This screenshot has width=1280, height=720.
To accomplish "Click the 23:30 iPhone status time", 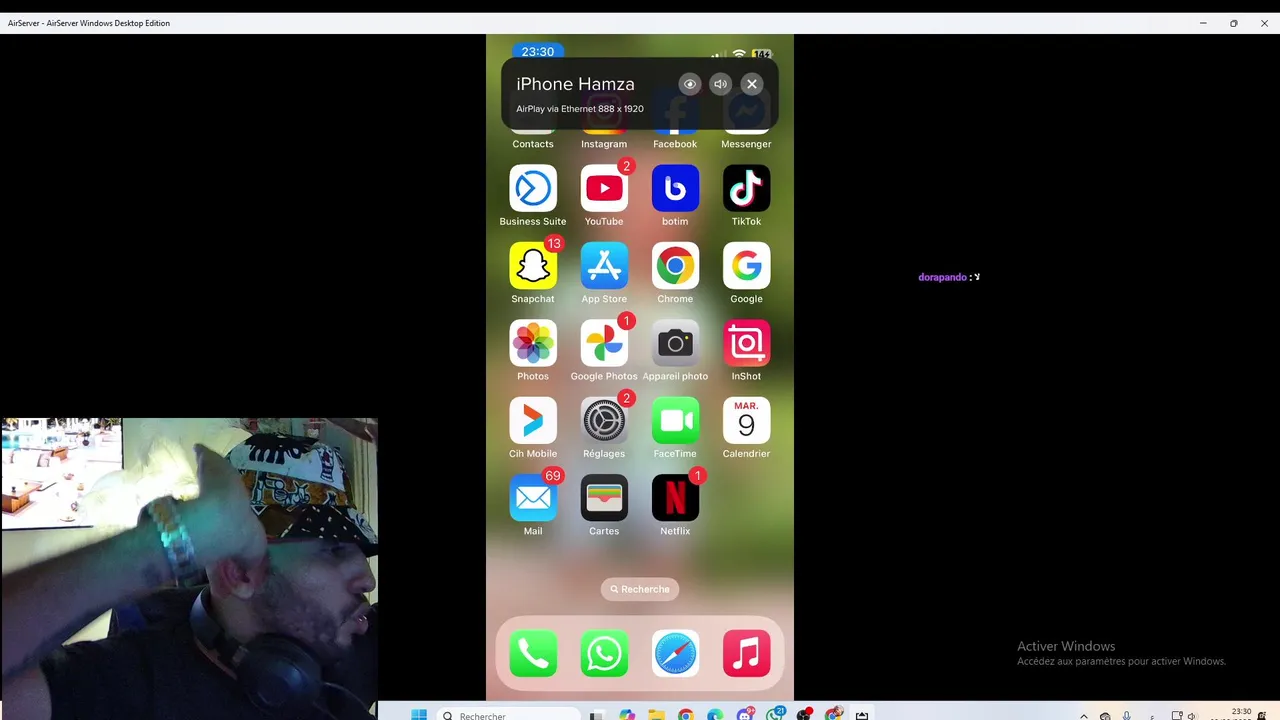I will pos(538,52).
